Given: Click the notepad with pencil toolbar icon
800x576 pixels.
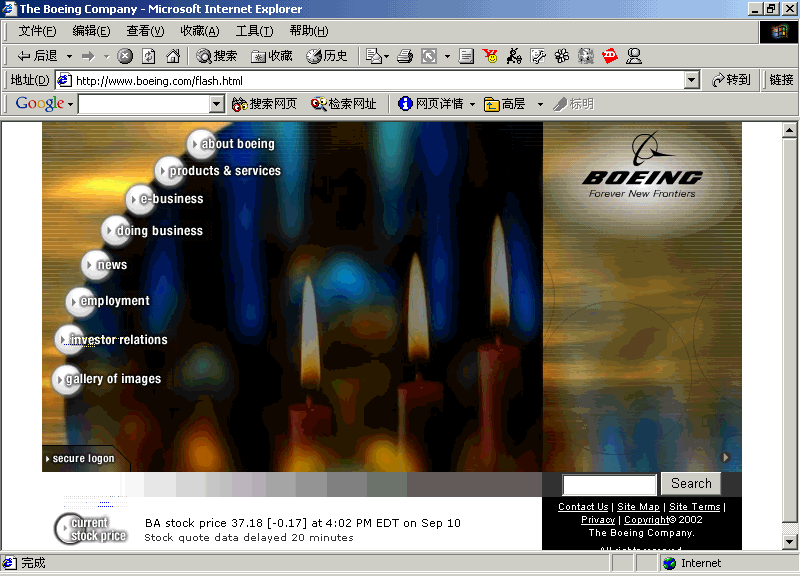Looking at the screenshot, I should tap(538, 56).
